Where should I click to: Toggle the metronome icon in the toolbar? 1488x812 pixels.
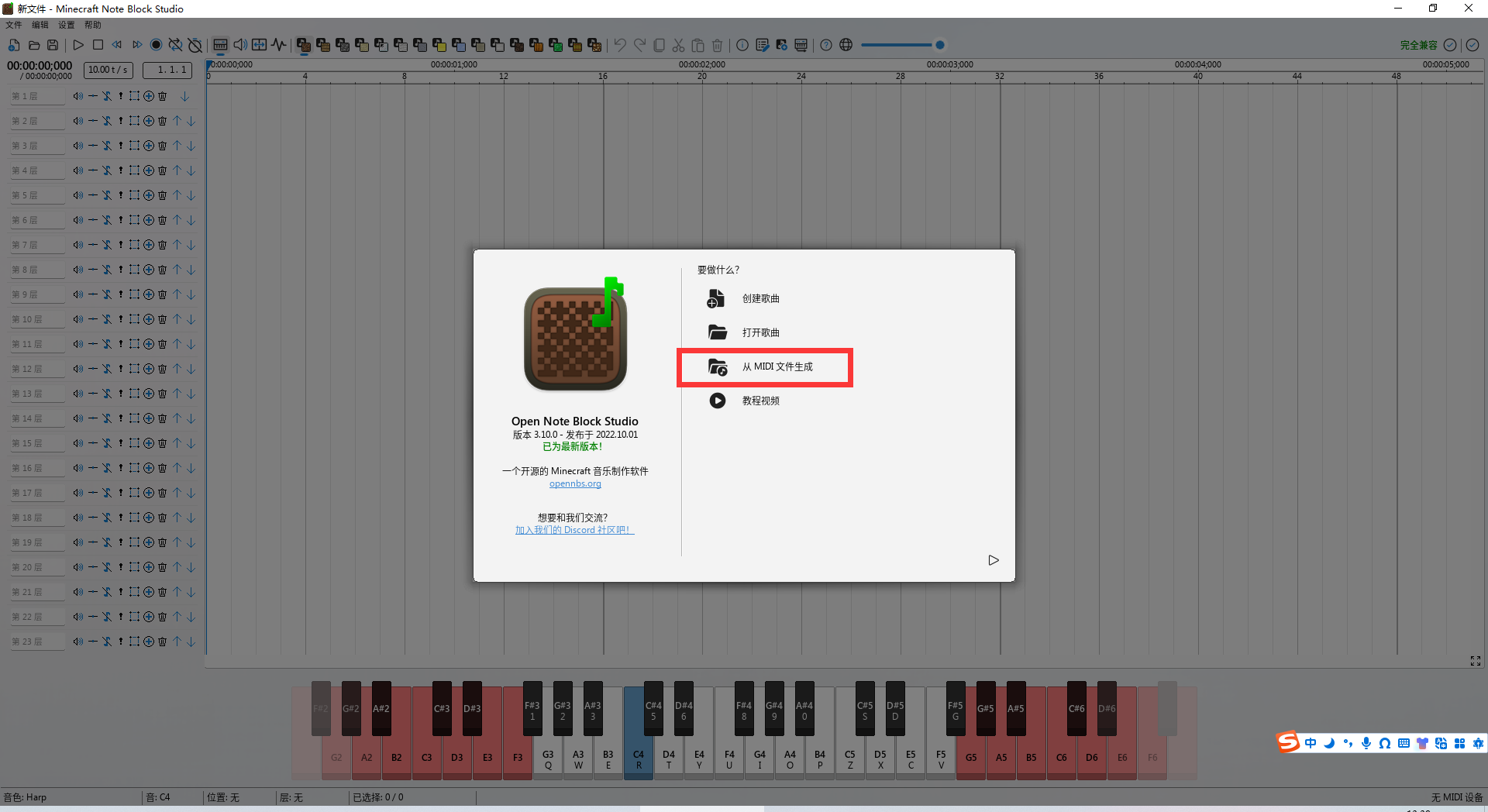click(195, 45)
